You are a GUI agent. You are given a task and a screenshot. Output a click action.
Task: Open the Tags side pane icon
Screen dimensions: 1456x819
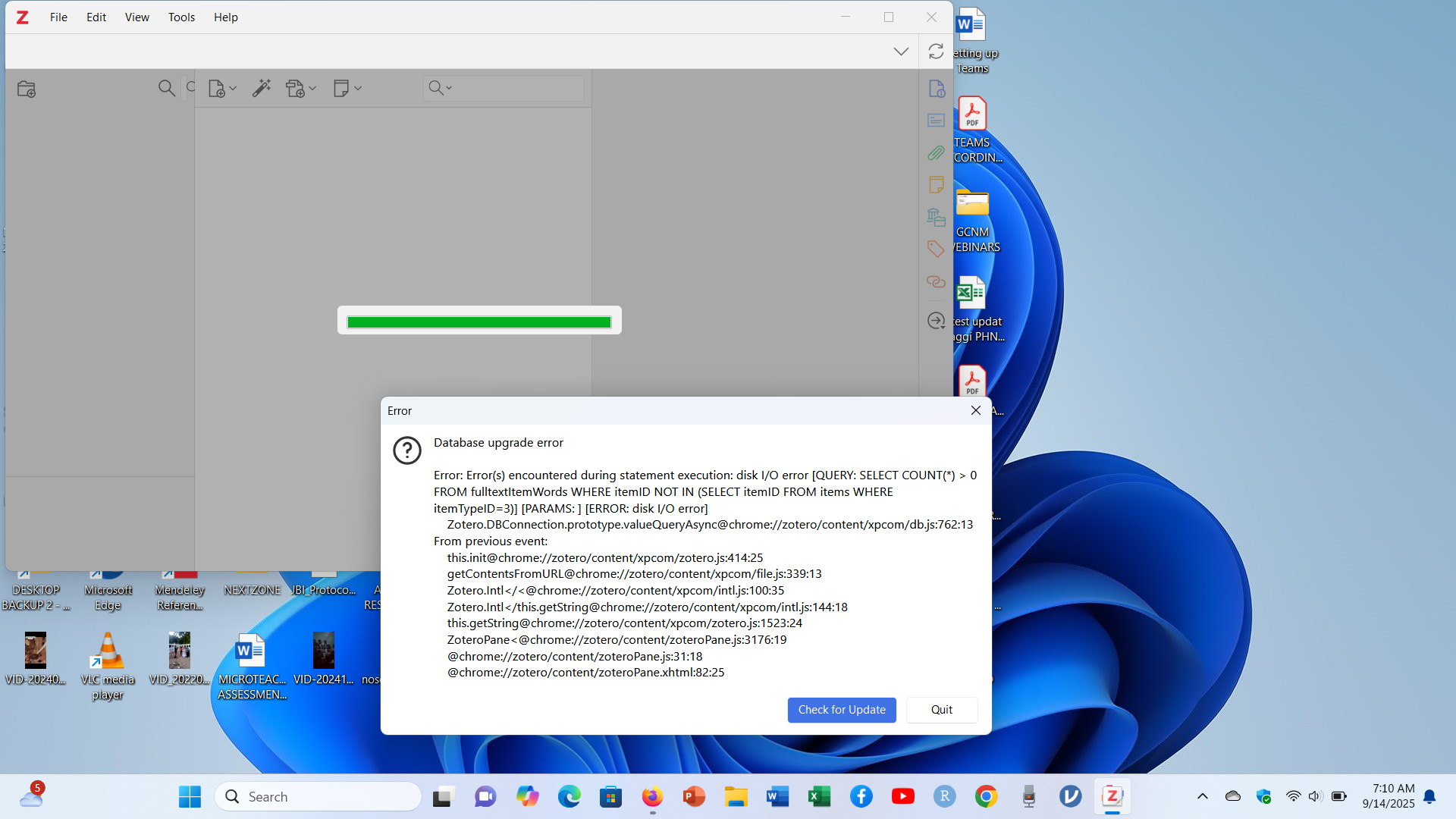936,249
